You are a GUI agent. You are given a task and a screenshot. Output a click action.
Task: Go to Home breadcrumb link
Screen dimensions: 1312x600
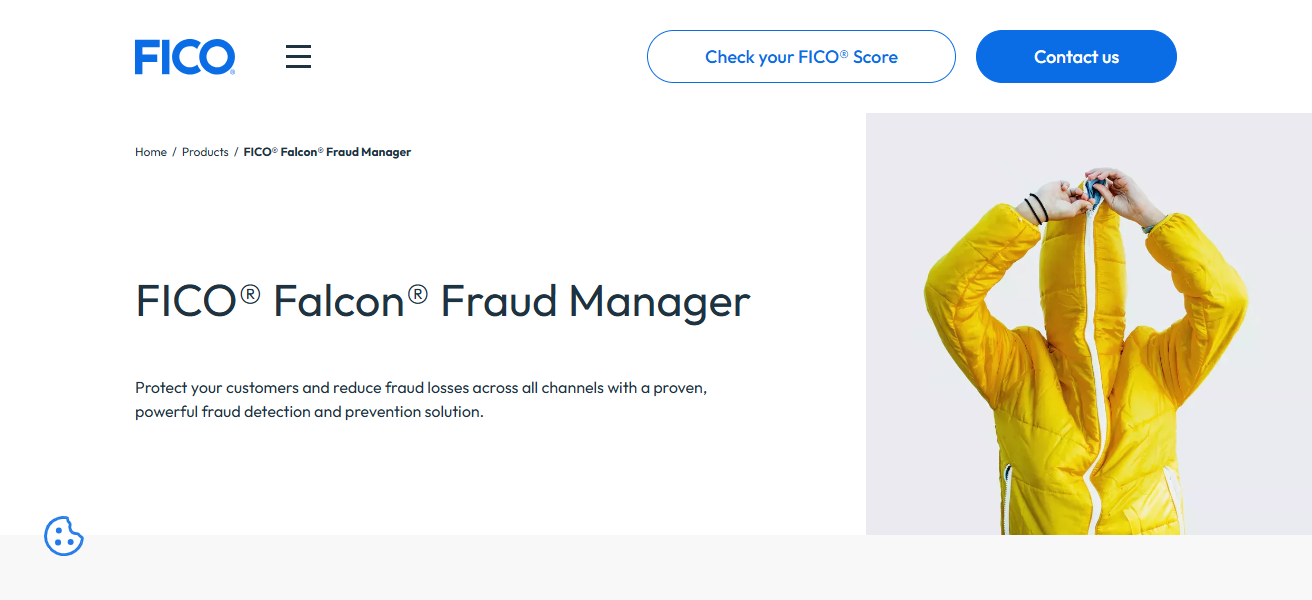pos(151,152)
